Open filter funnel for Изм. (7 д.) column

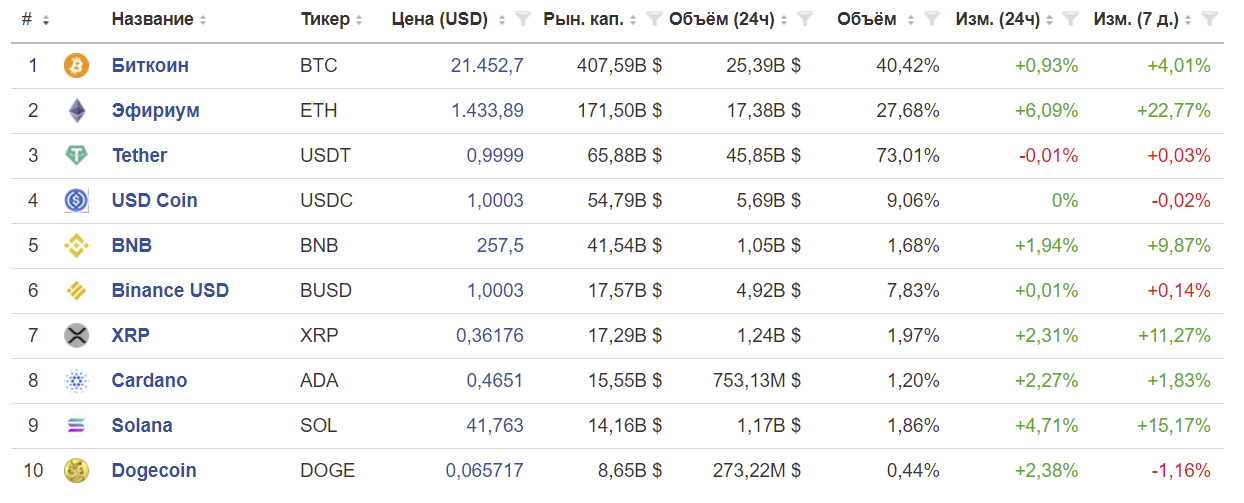[1210, 19]
